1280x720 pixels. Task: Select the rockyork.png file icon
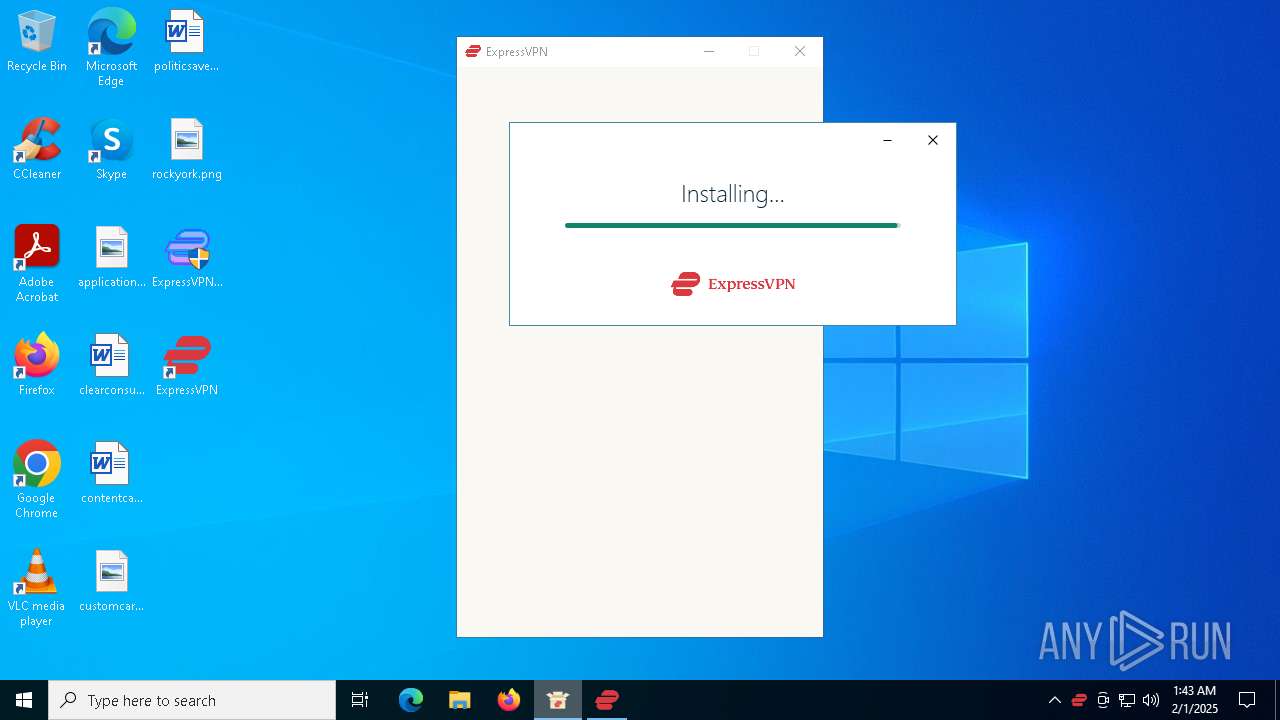tap(186, 149)
